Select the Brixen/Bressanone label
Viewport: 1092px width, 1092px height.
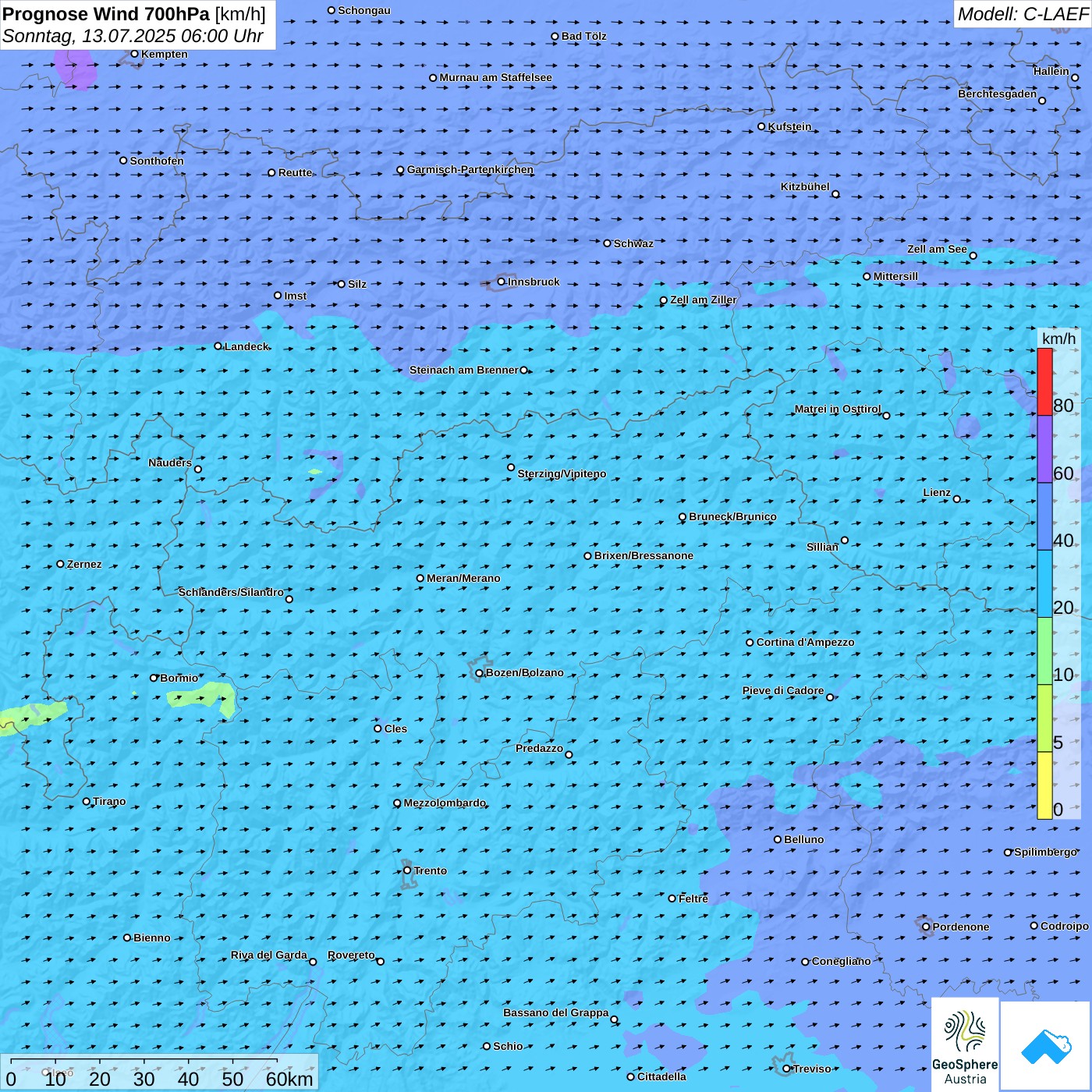point(643,555)
